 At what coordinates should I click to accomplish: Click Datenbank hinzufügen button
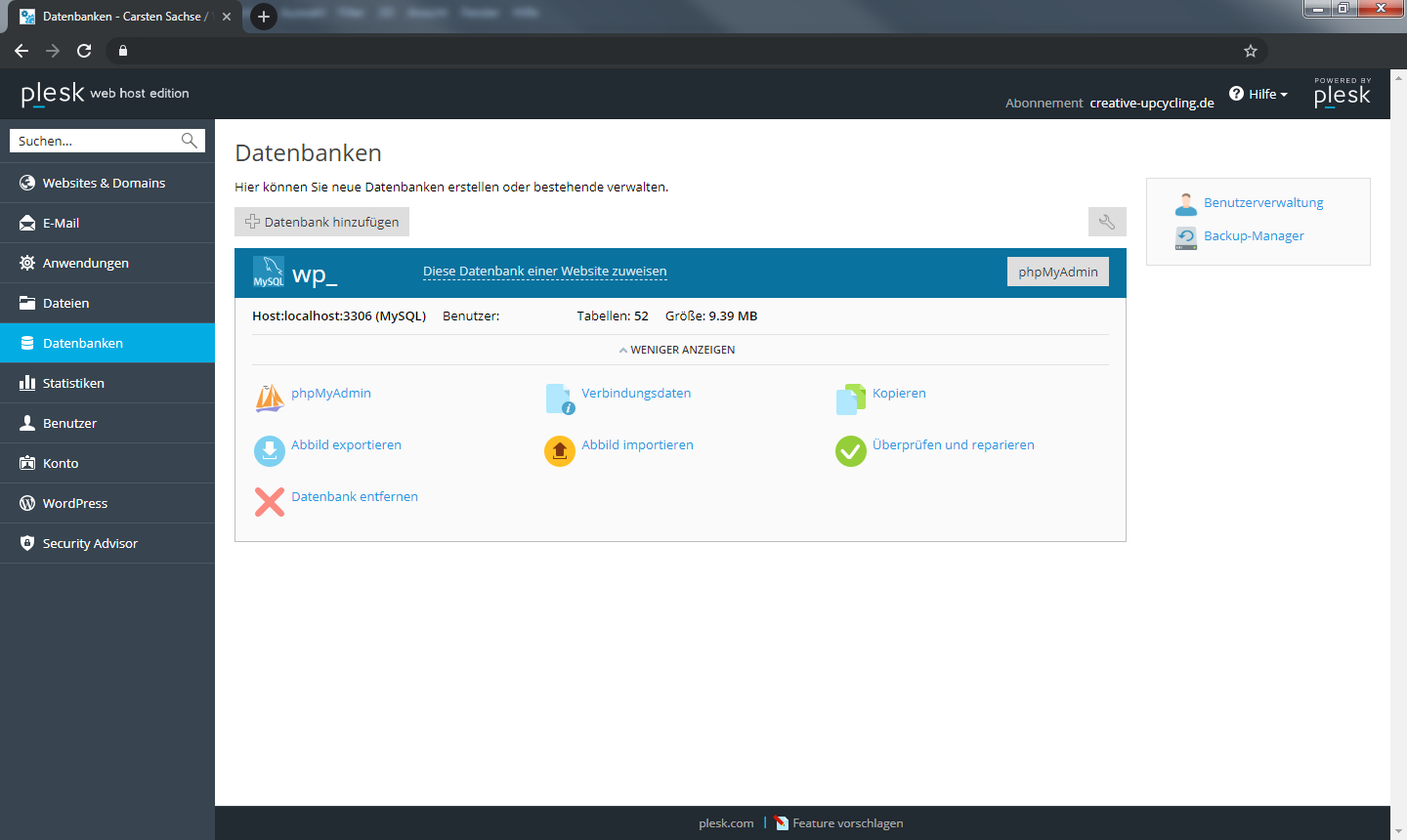[x=321, y=222]
